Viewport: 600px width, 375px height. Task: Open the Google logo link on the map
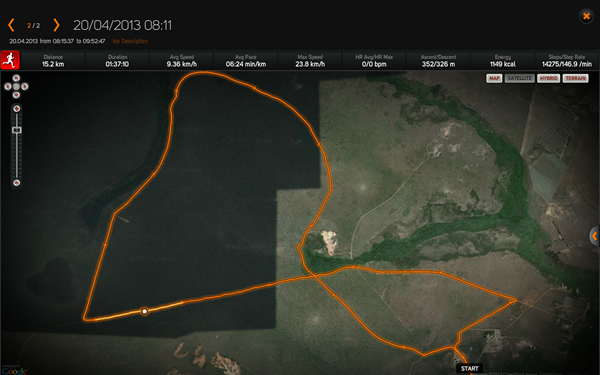coord(14,370)
